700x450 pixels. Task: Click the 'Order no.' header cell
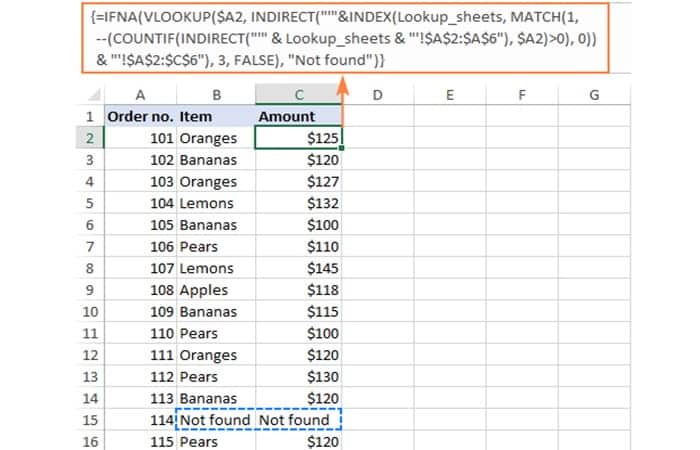(x=141, y=117)
